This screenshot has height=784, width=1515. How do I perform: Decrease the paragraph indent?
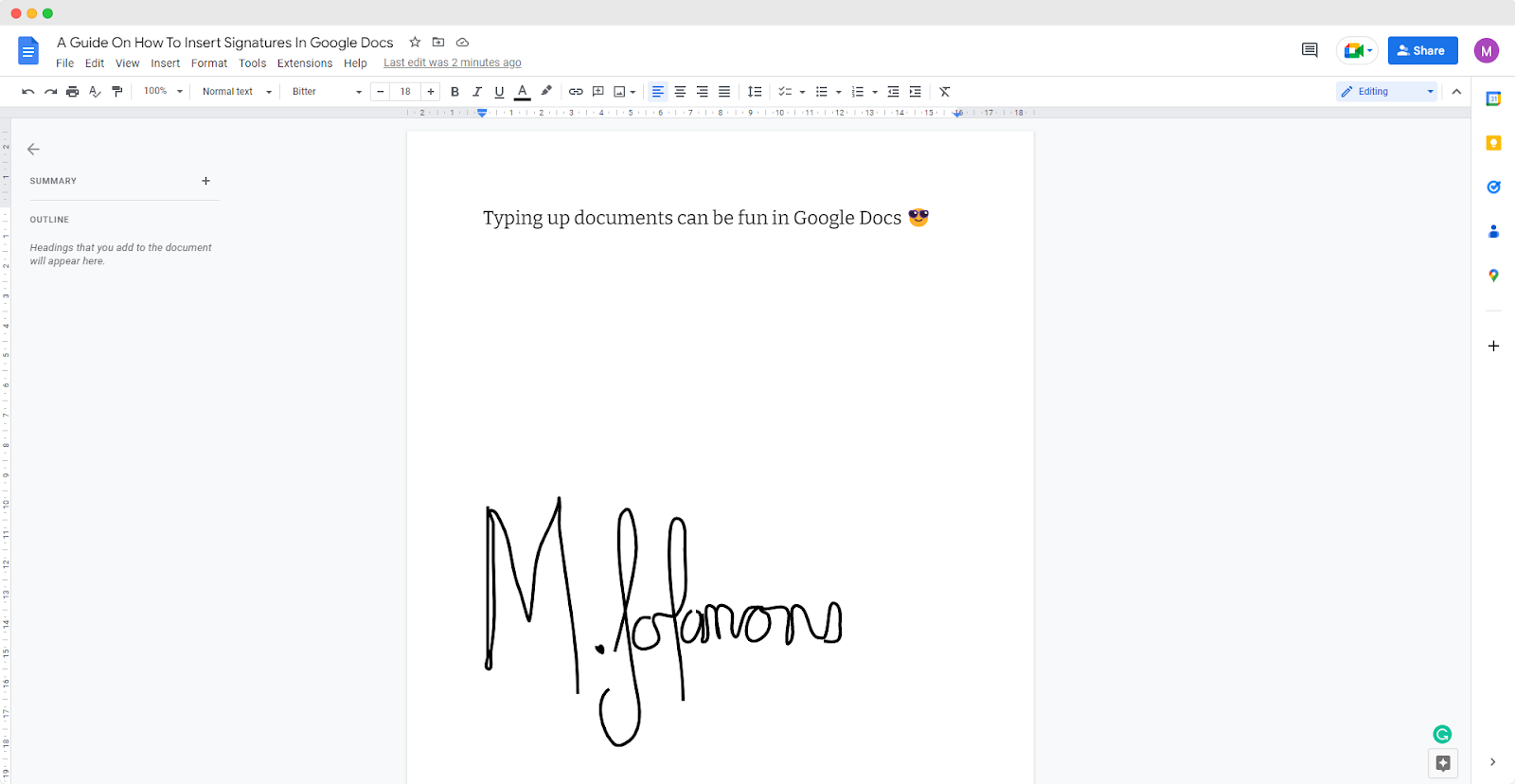(x=893, y=92)
